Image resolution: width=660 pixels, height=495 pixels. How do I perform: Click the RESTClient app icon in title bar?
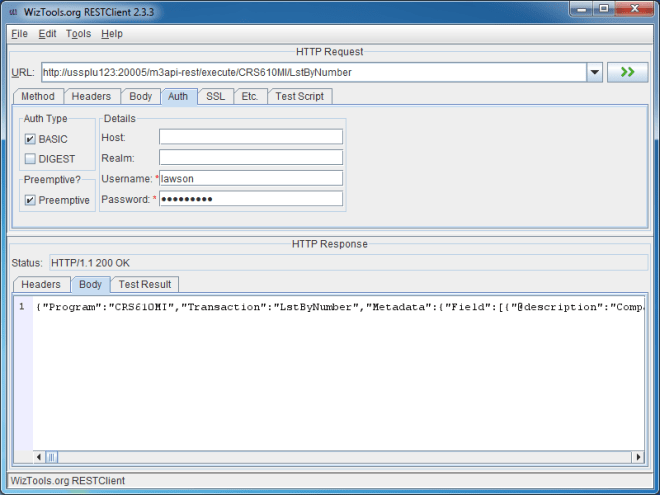click(13, 11)
